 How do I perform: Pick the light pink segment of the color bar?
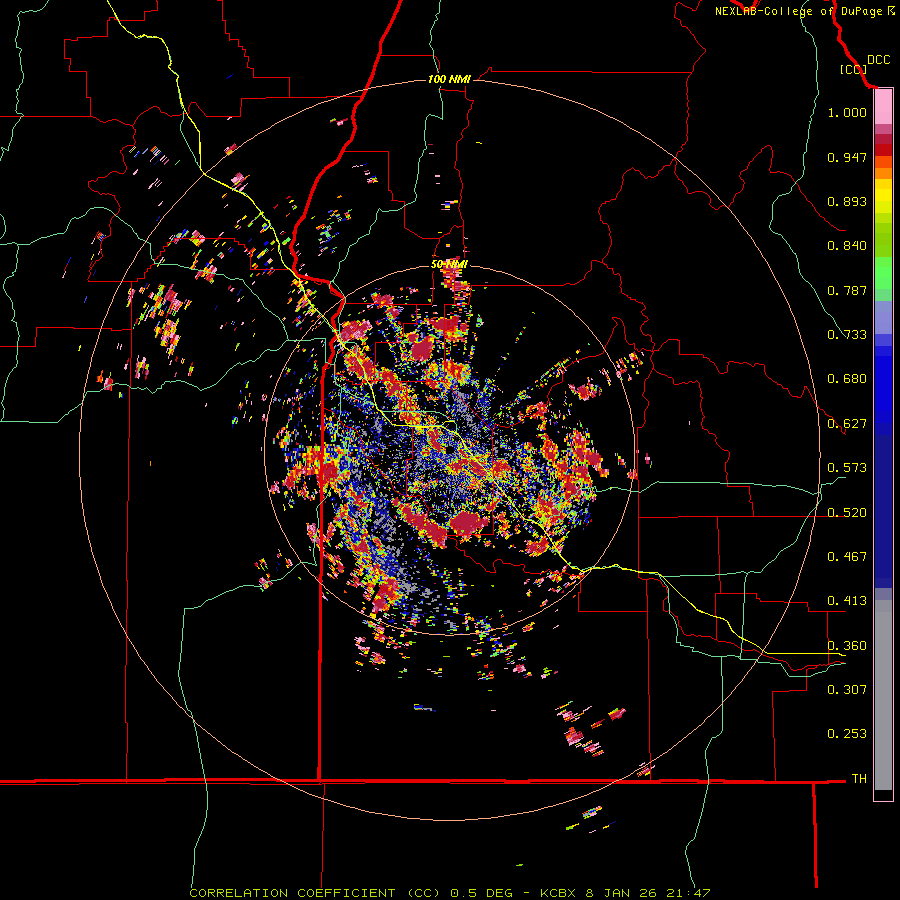pyautogui.click(x=883, y=107)
